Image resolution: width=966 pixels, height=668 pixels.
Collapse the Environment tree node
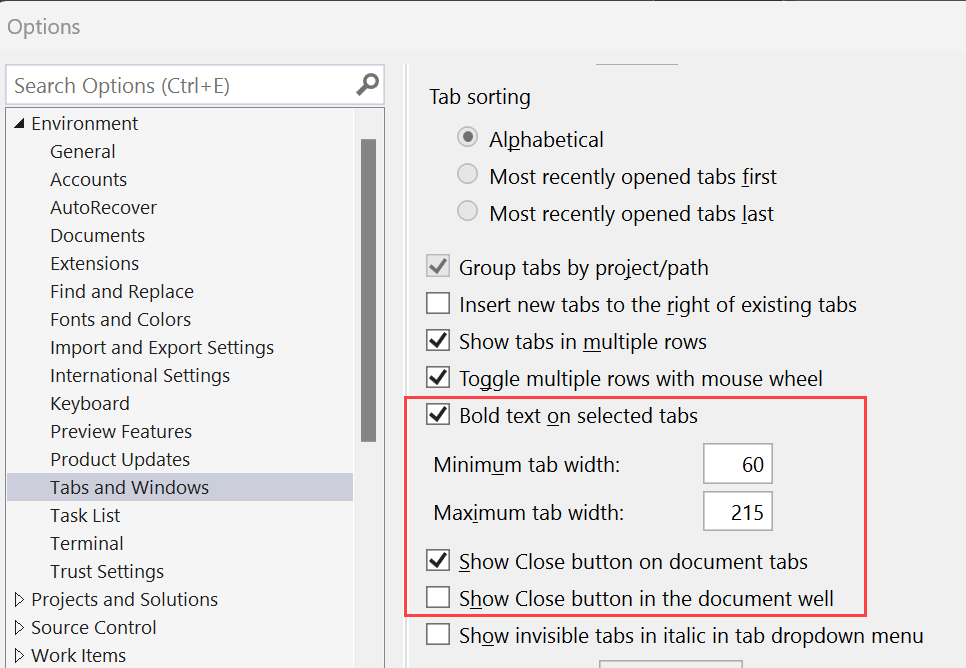click(x=17, y=122)
